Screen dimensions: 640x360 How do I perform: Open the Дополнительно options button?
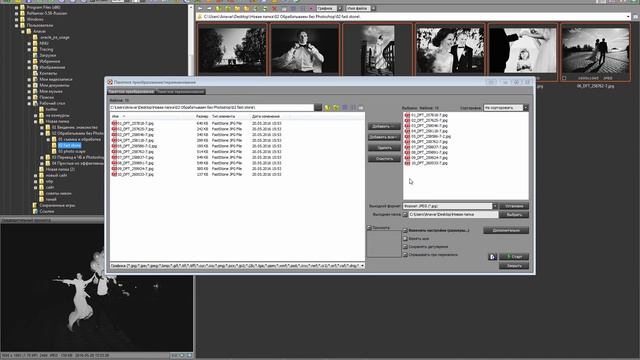click(x=506, y=230)
